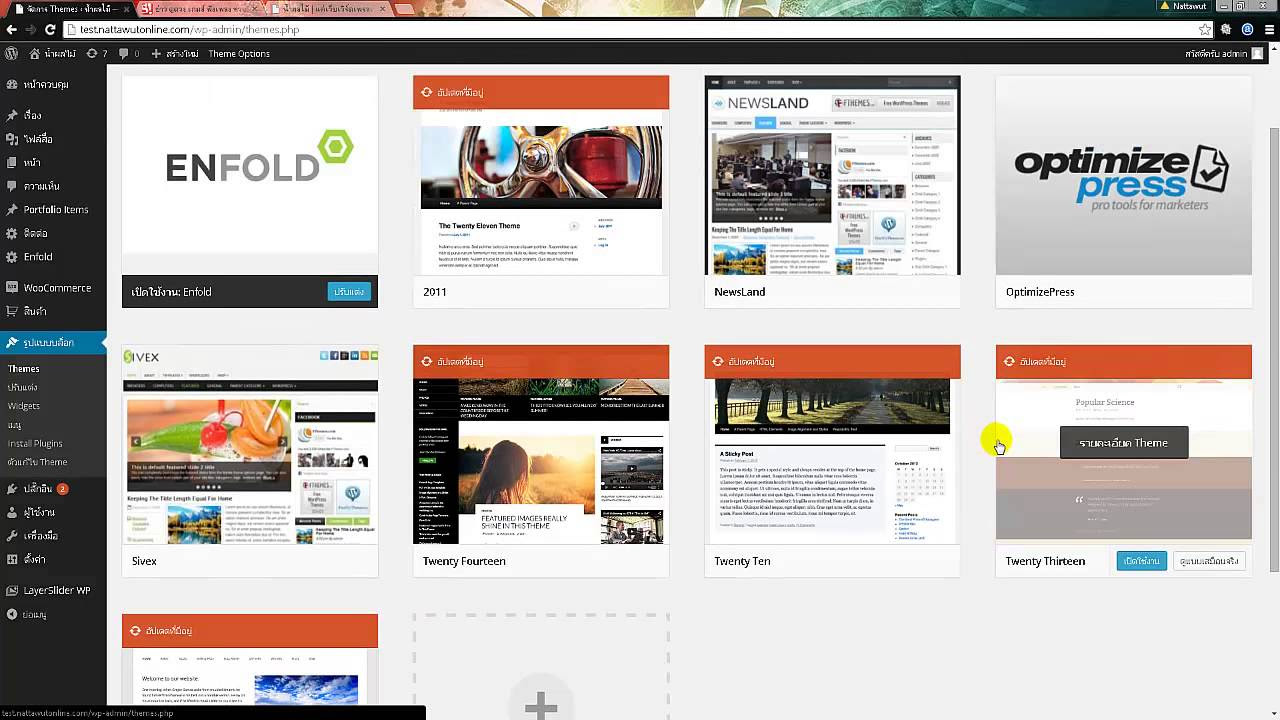Open the ความเห็น comments menu

(x=53, y=186)
